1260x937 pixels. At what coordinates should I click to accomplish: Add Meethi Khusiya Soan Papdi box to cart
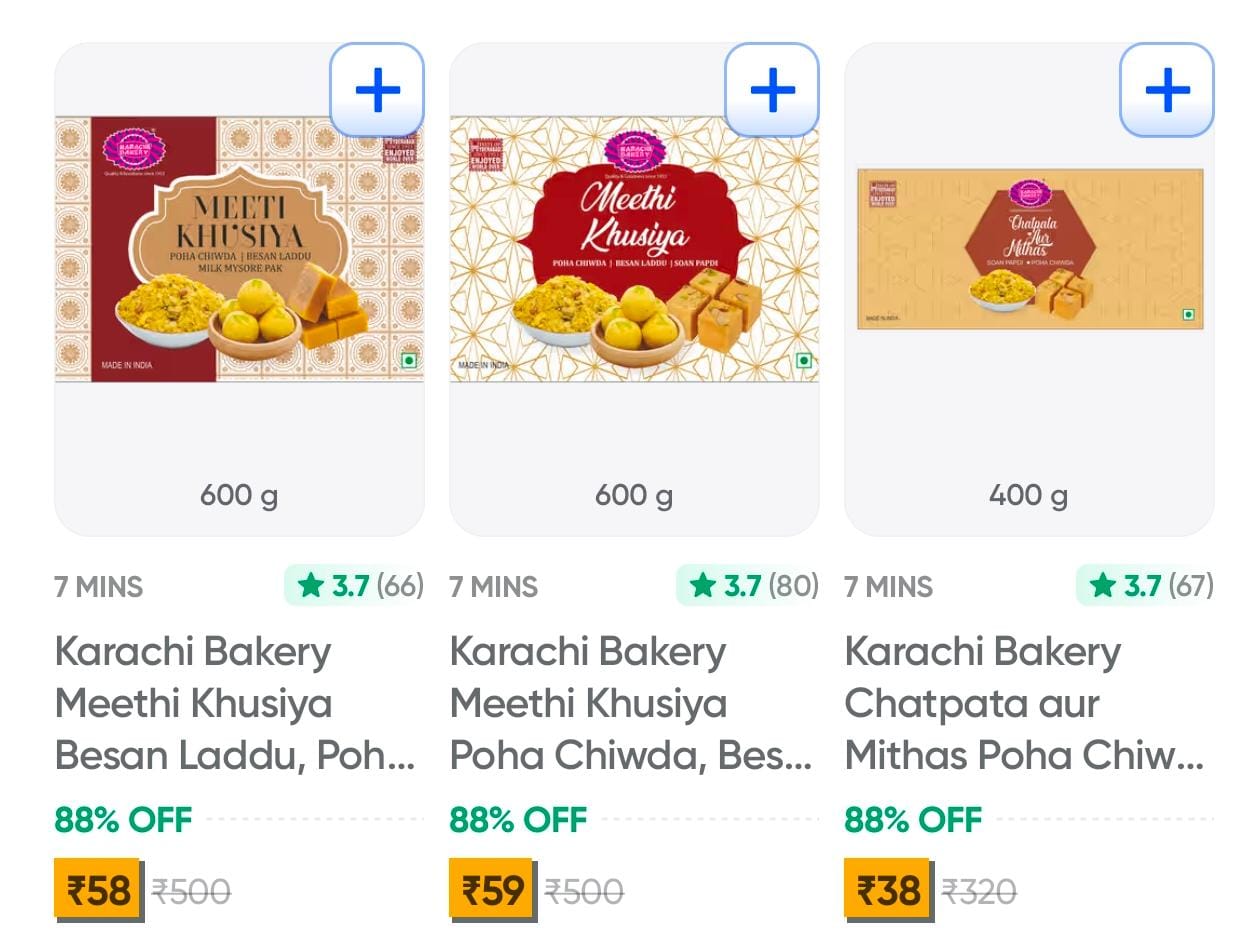(772, 91)
